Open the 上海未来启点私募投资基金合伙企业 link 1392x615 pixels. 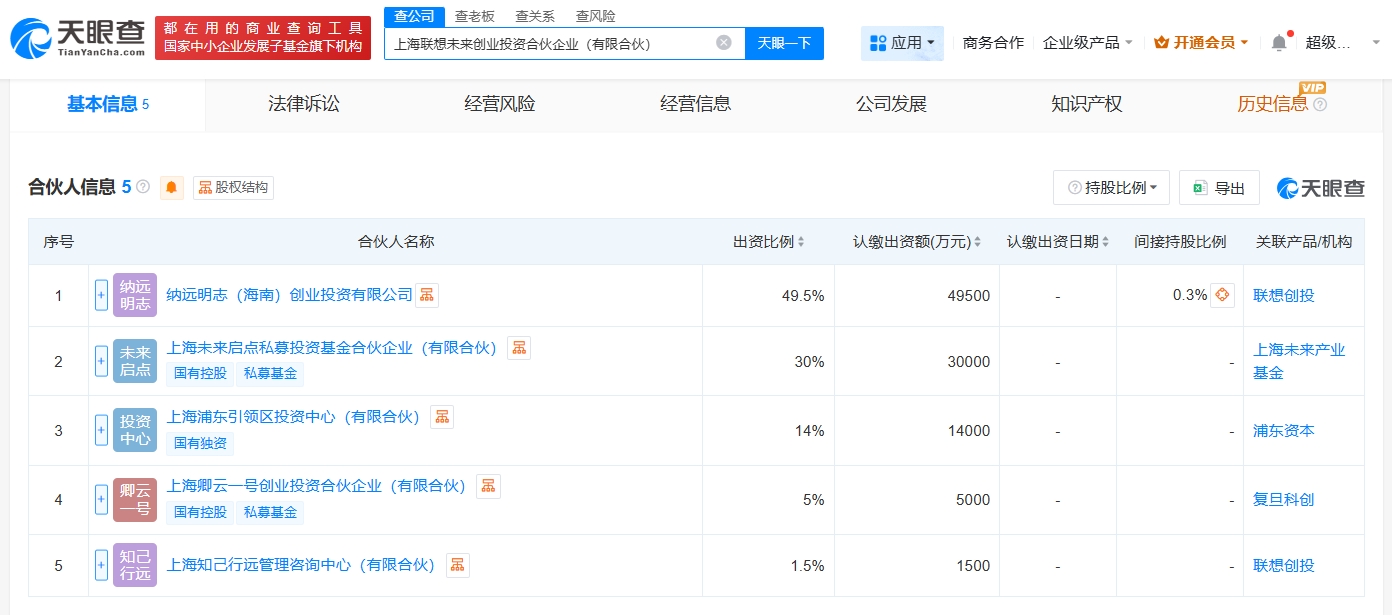click(x=332, y=348)
